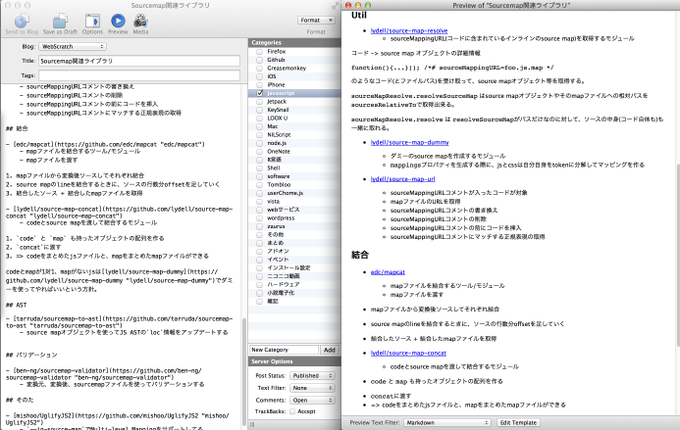Toggle the TrackBacks Accept checkbox
This screenshot has width=680, height=430.
[x=292, y=411]
